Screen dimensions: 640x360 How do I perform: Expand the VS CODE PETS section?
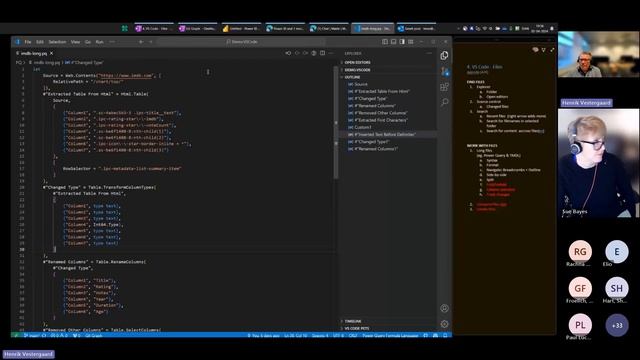click(356, 328)
